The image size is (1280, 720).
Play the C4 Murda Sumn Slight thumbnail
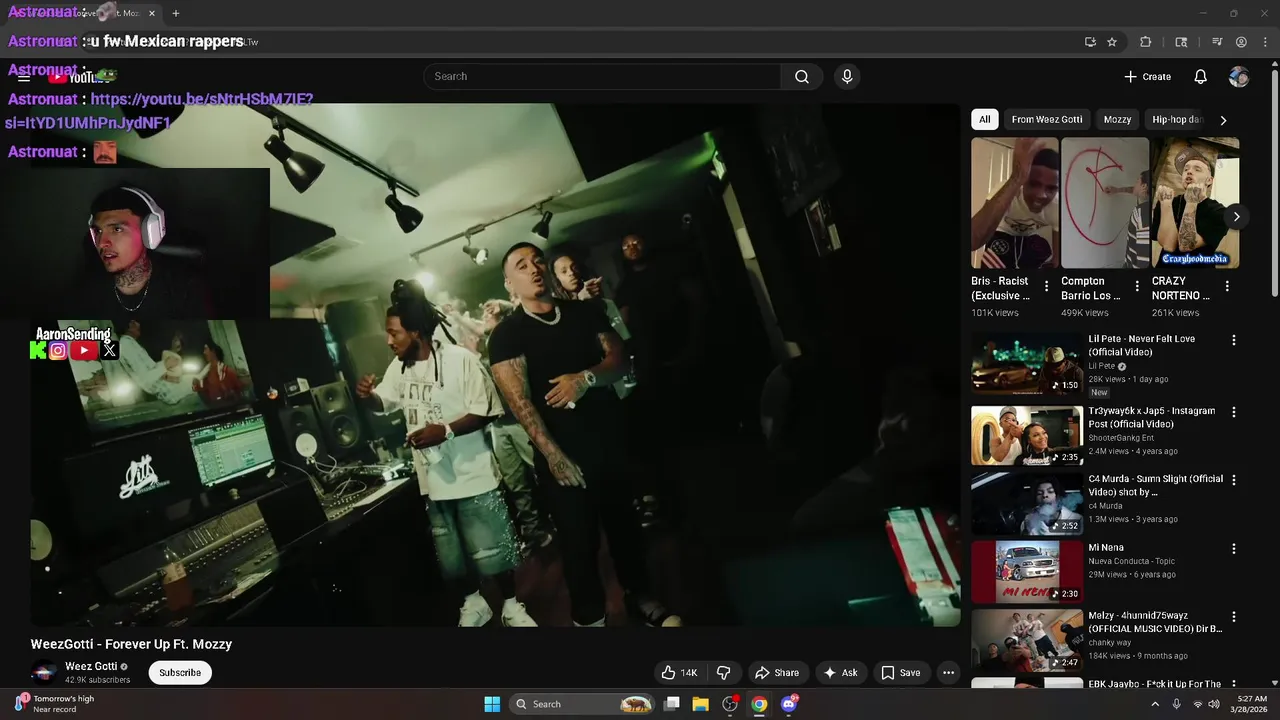pos(1027,504)
